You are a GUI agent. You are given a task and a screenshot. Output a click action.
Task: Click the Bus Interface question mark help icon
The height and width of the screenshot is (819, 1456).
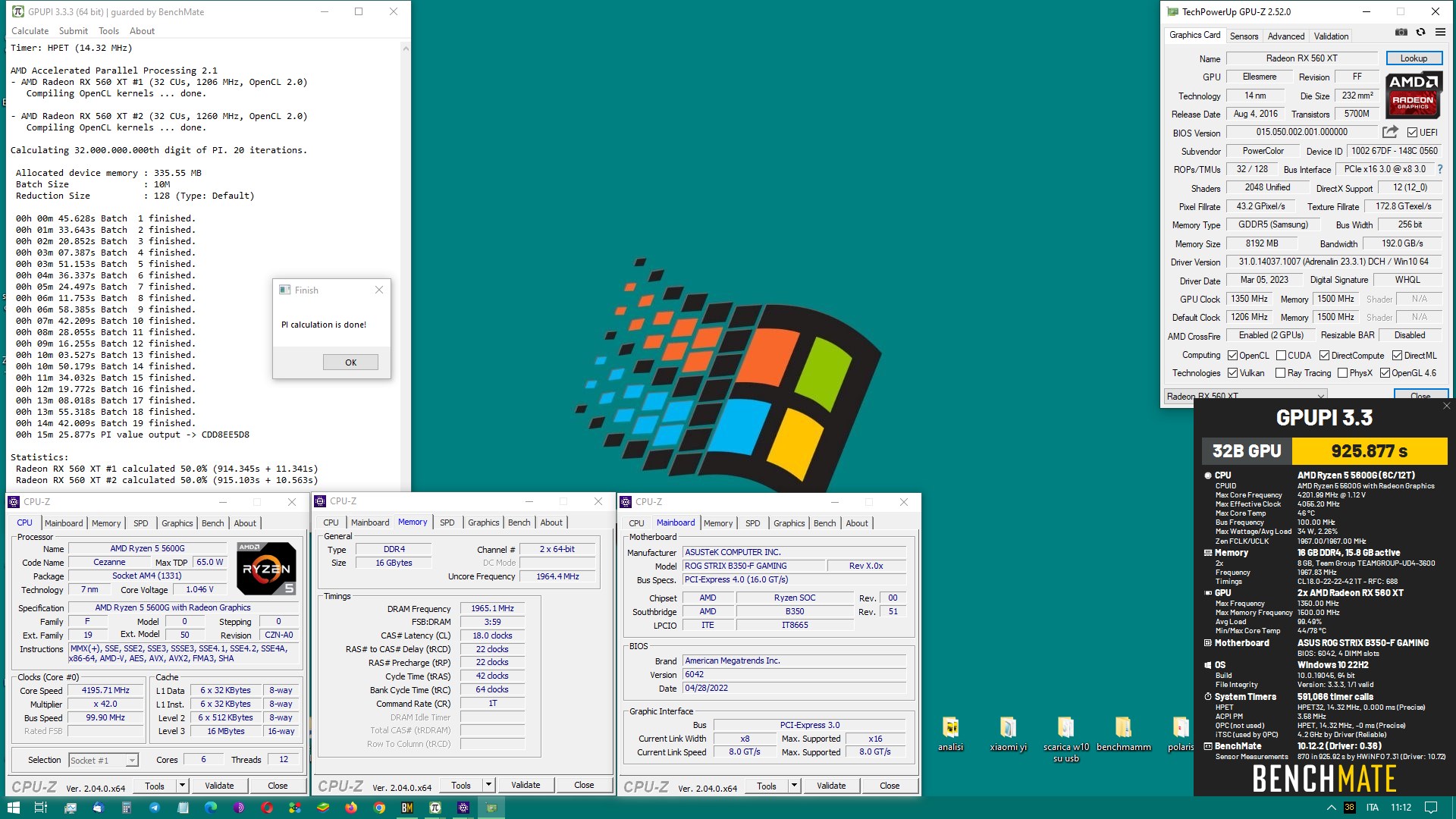[x=1440, y=169]
